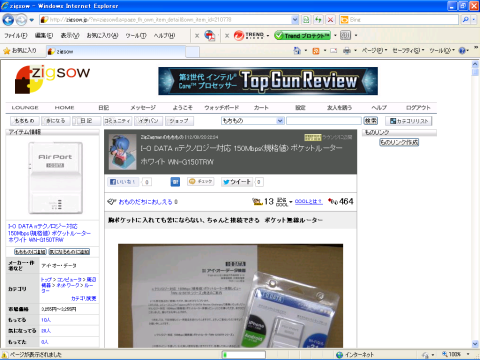Click the Facebook いいね! button

tap(123, 182)
